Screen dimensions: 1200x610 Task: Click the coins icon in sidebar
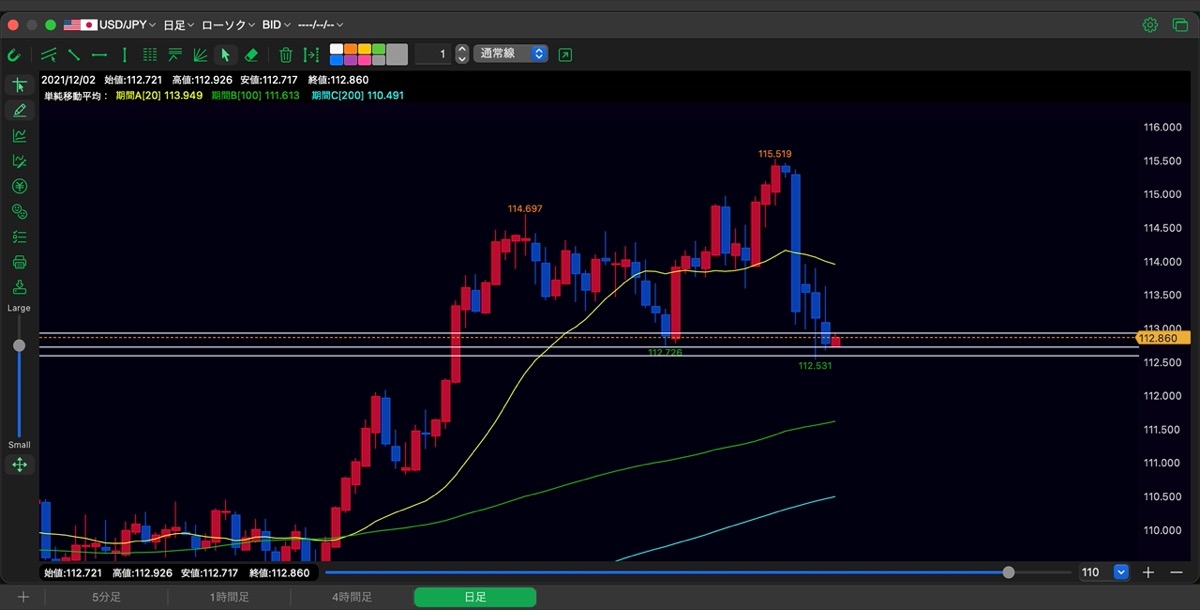tap(19, 211)
